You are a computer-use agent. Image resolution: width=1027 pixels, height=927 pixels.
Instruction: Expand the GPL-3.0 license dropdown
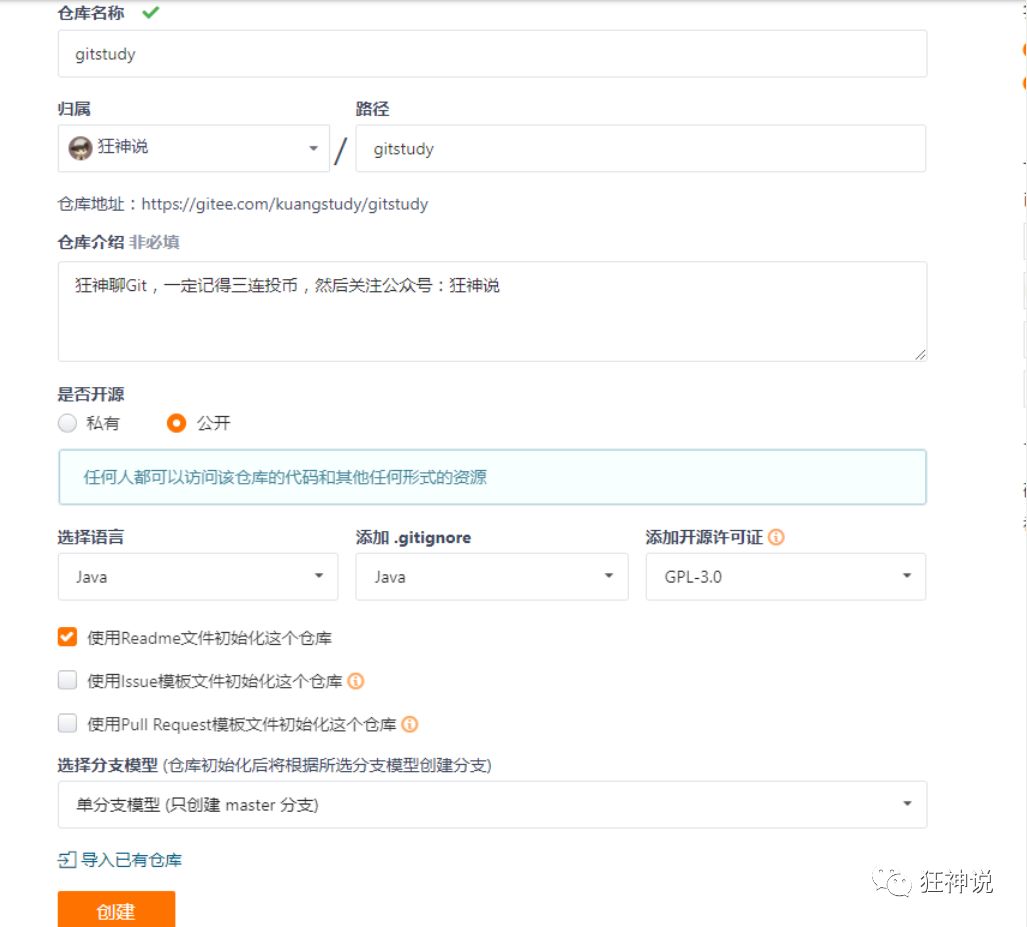pos(784,576)
